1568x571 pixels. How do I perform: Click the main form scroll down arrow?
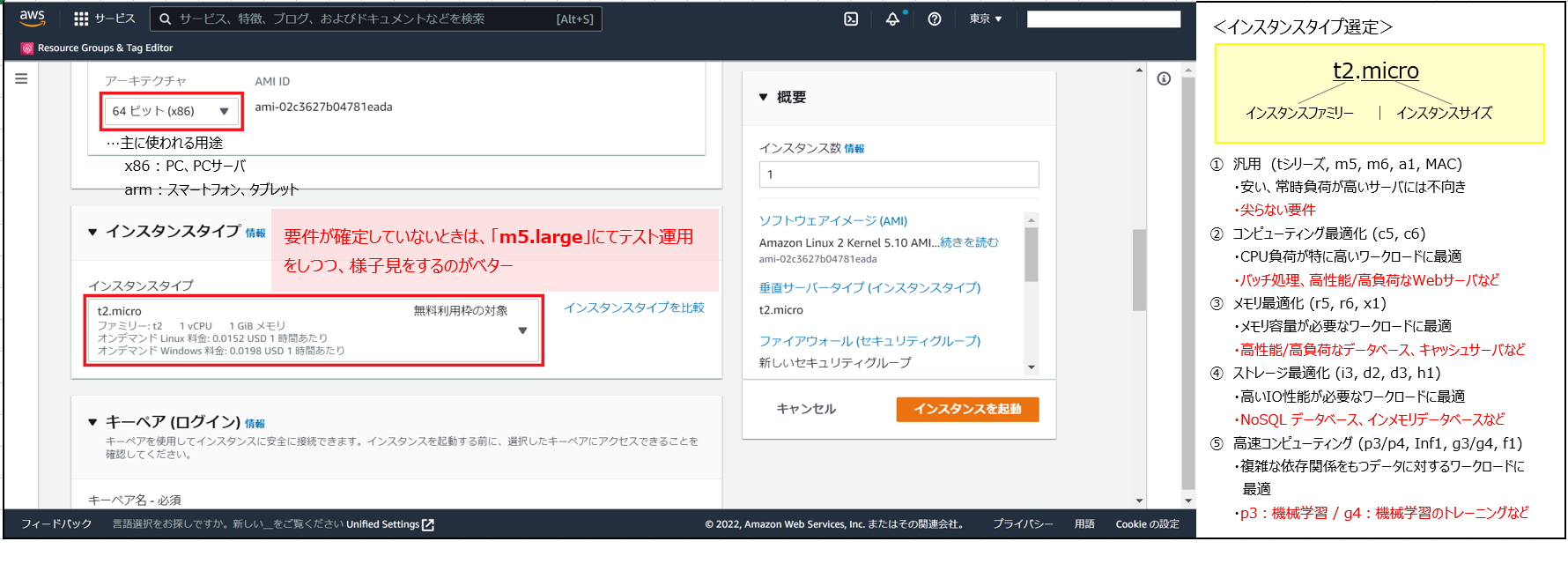pos(1139,501)
